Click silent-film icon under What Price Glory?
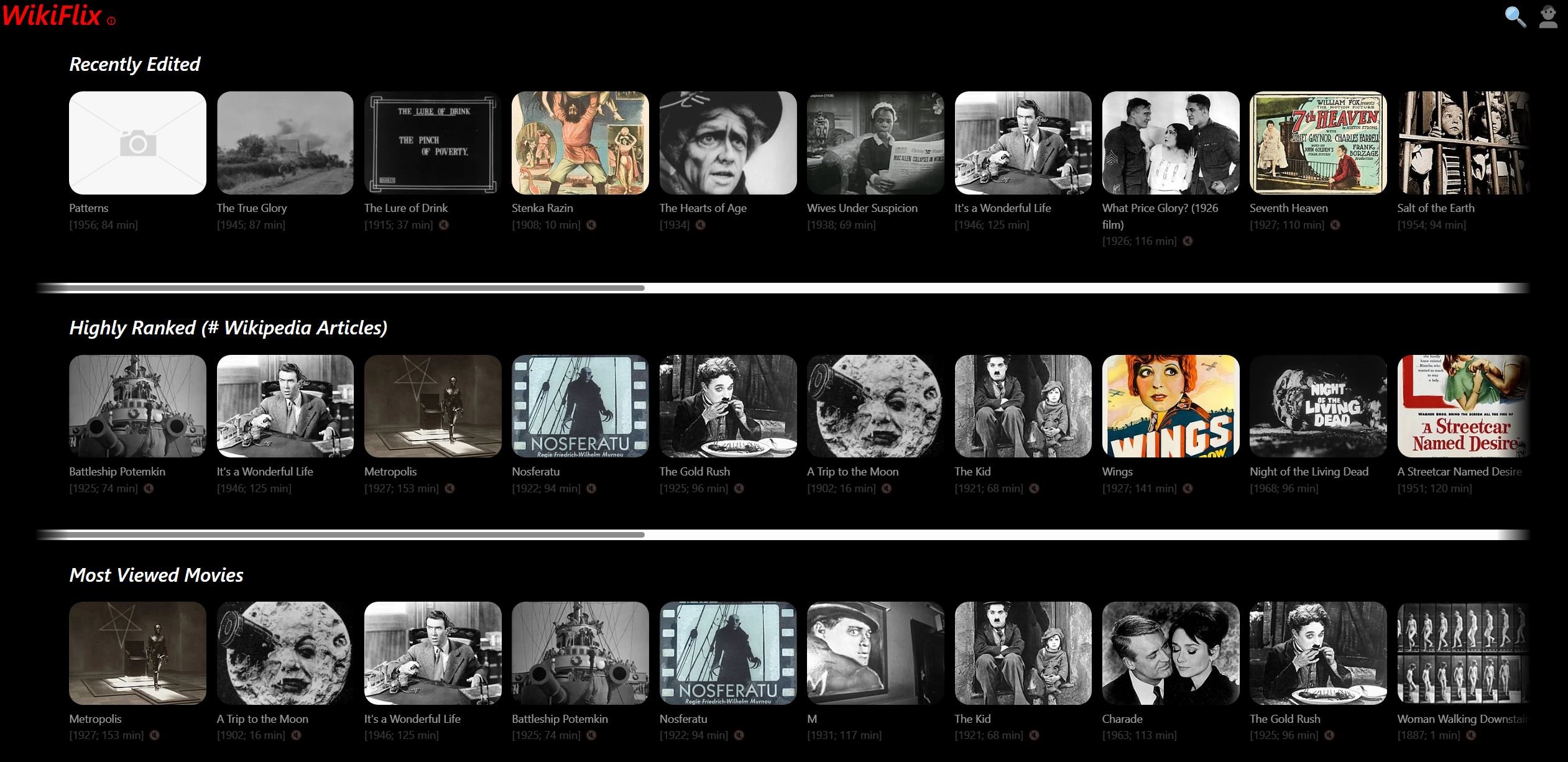The height and width of the screenshot is (762, 1568). (1188, 241)
